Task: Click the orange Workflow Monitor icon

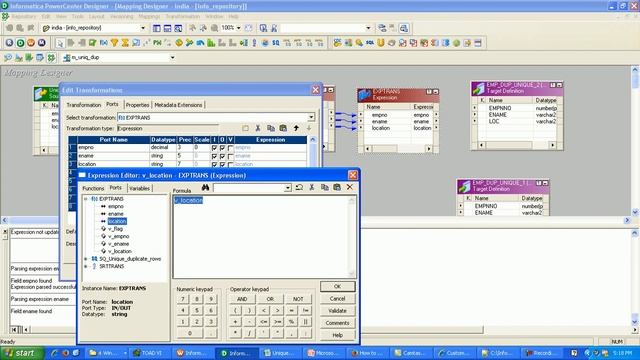Action: click(x=31, y=42)
